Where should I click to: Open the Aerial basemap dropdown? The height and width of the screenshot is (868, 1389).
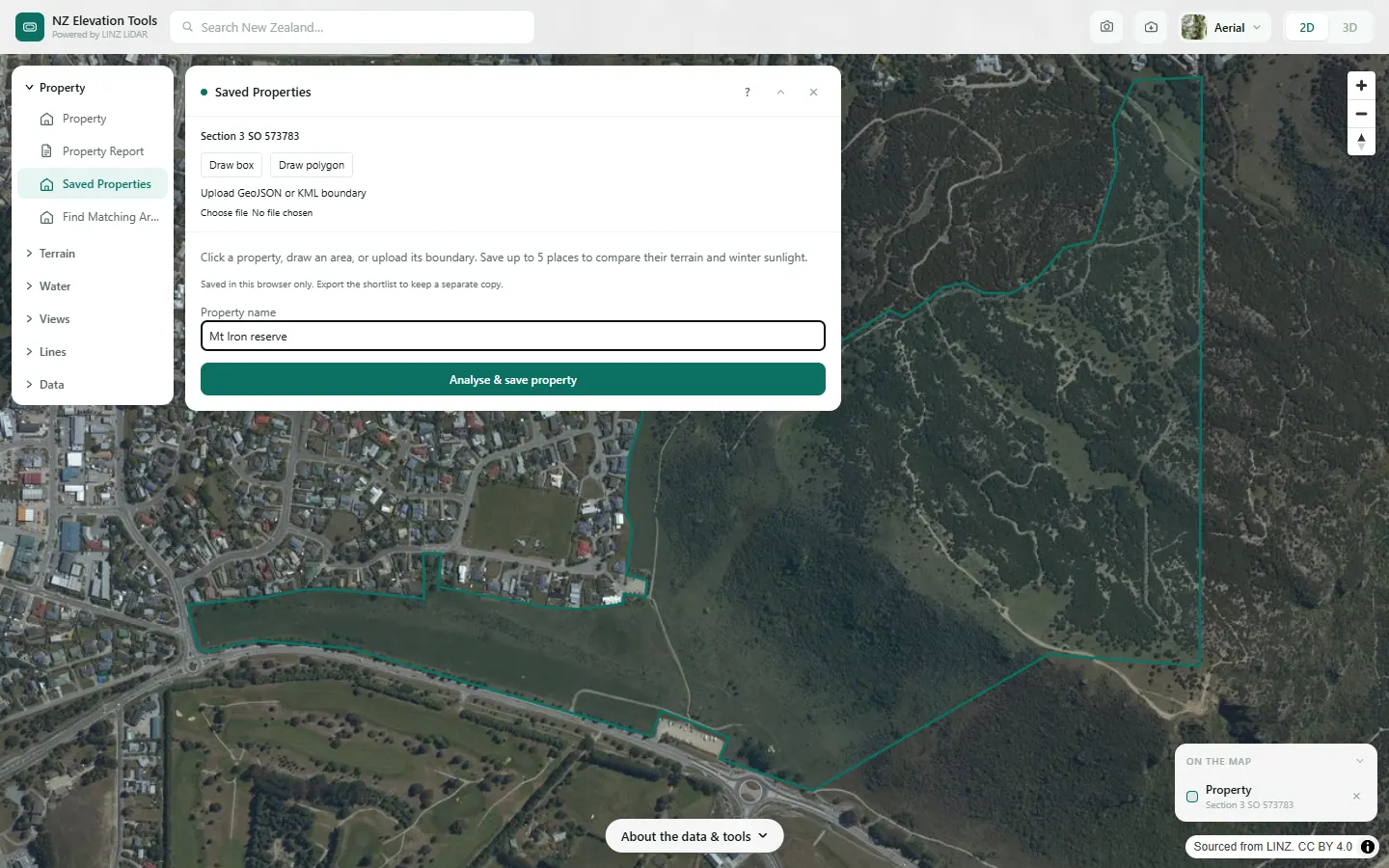pyautogui.click(x=1225, y=27)
